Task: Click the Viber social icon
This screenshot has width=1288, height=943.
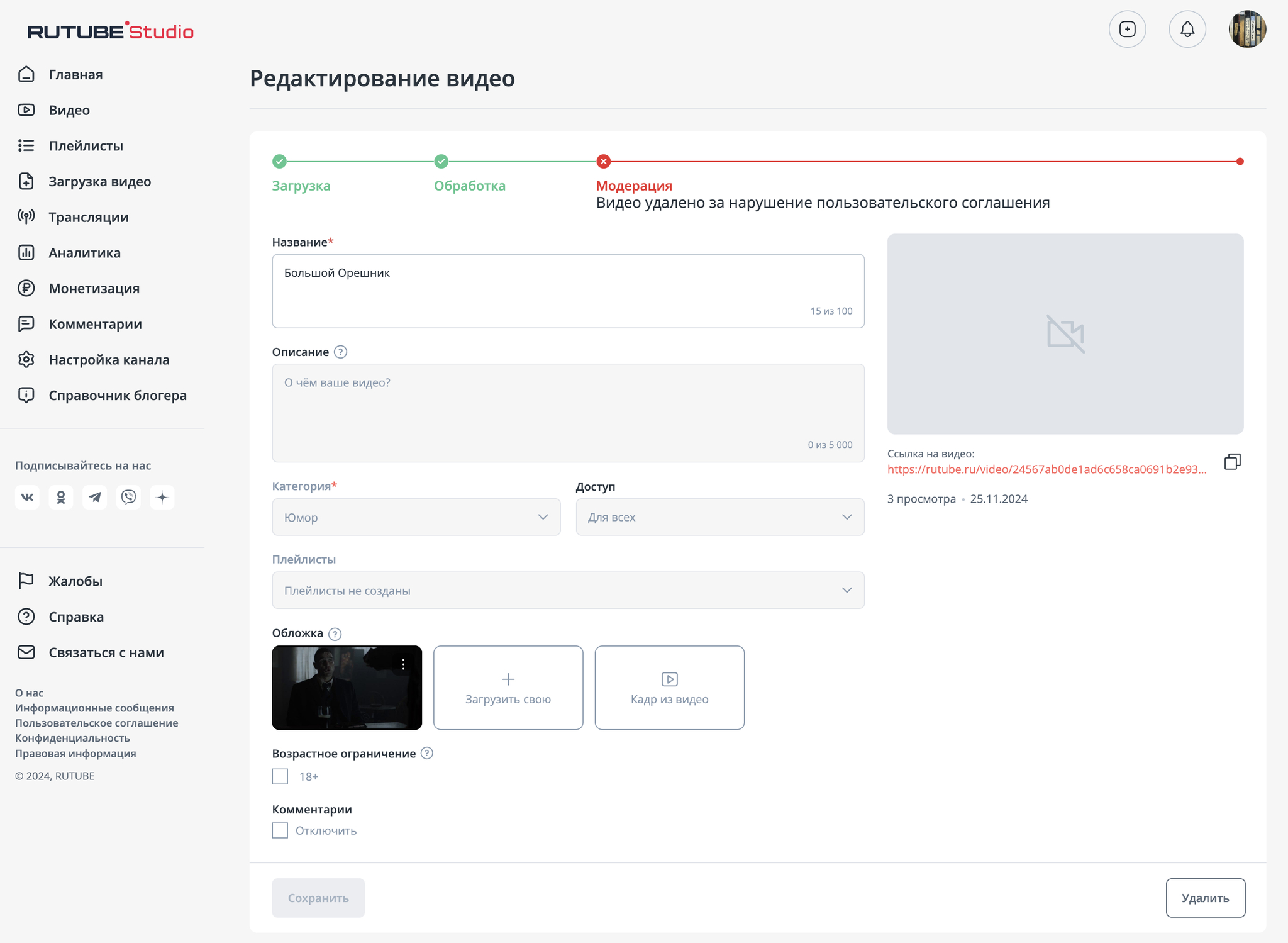Action: click(128, 497)
